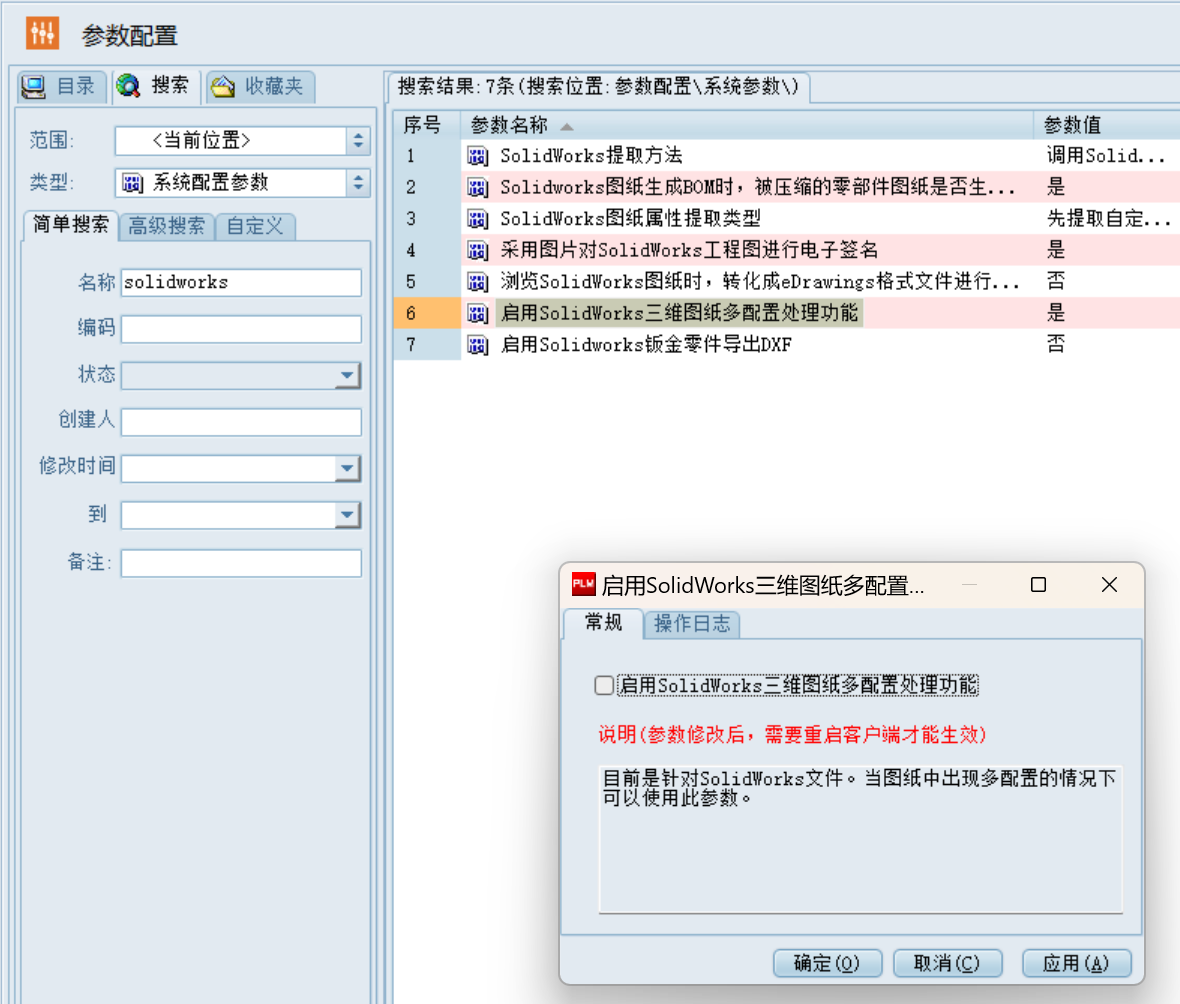
Task: Click the 搜索 tab magnifier icon
Action: point(129,86)
